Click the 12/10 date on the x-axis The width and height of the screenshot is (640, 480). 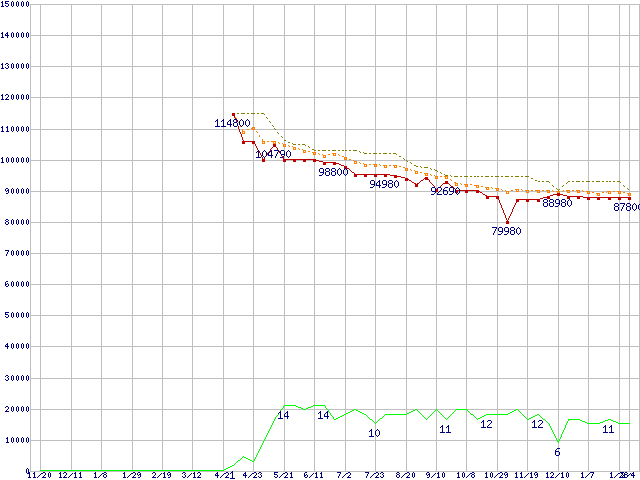tap(557, 475)
